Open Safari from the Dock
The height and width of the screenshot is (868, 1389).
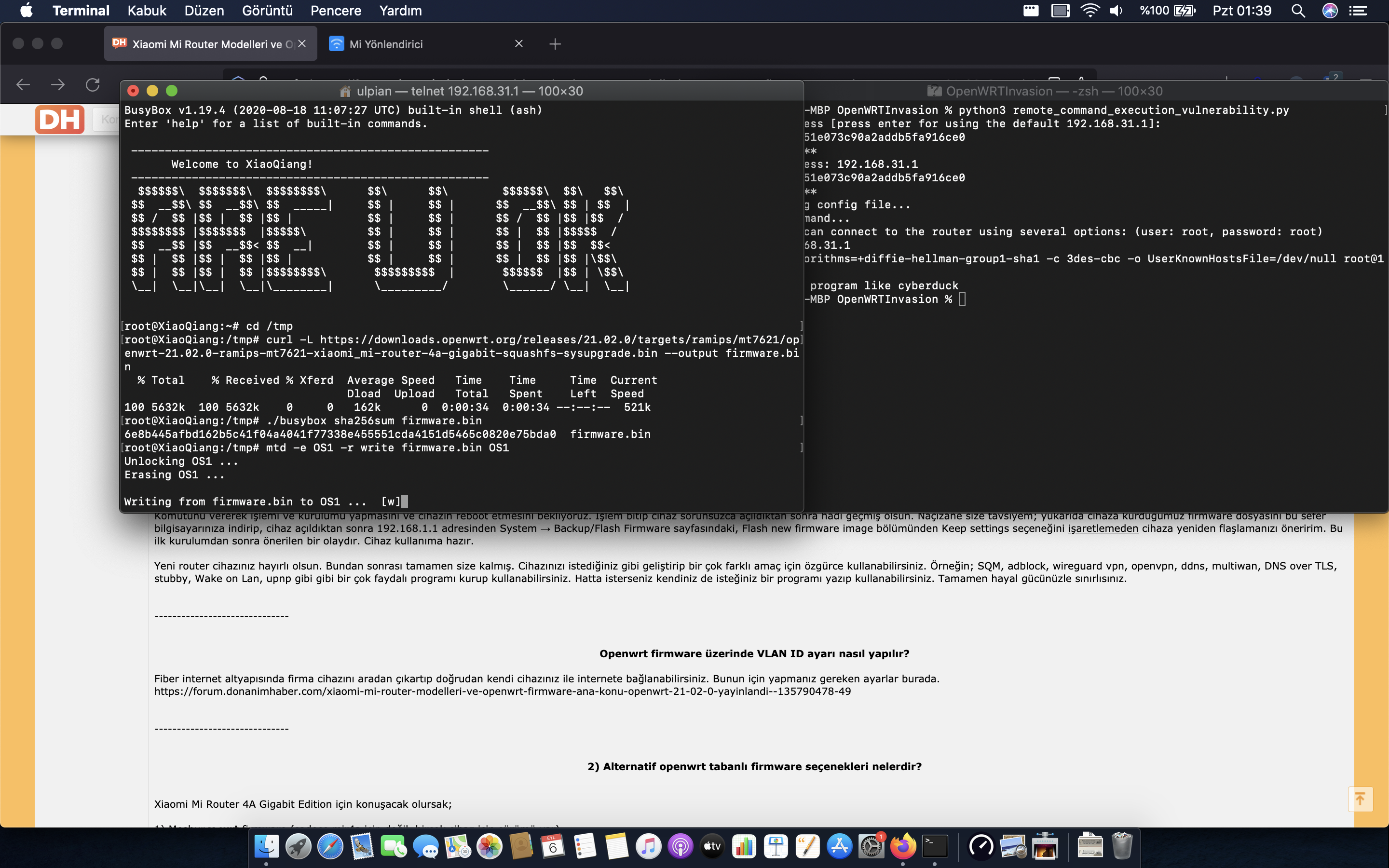coord(330,846)
